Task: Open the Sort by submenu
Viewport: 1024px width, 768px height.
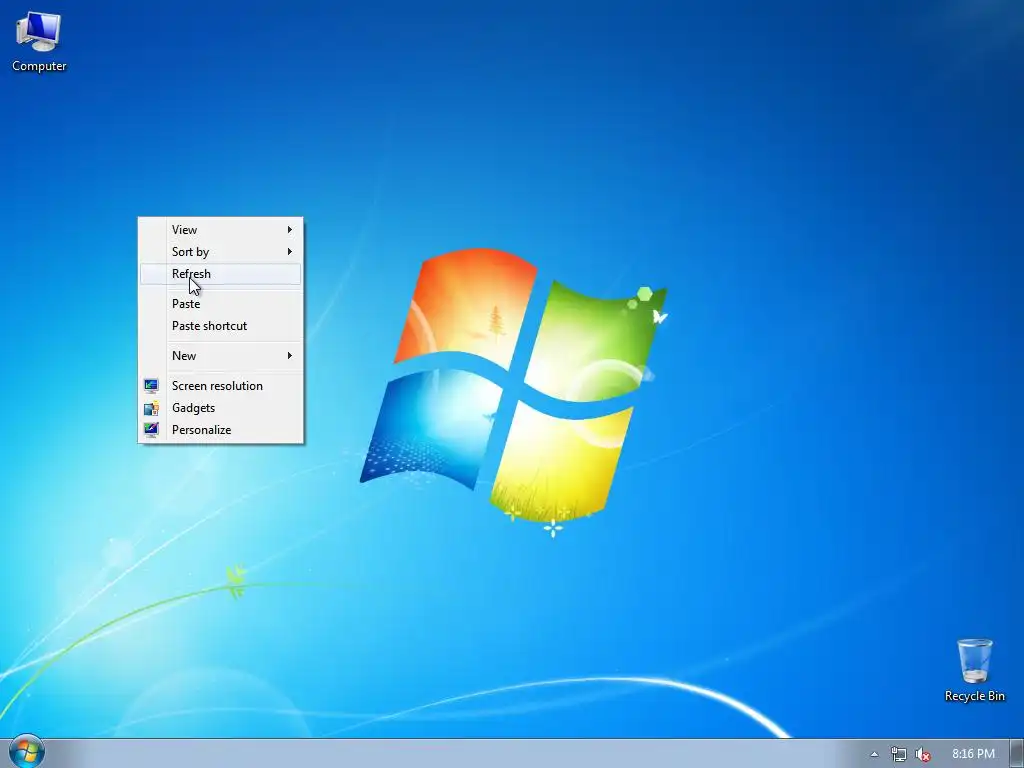Action: [x=221, y=252]
